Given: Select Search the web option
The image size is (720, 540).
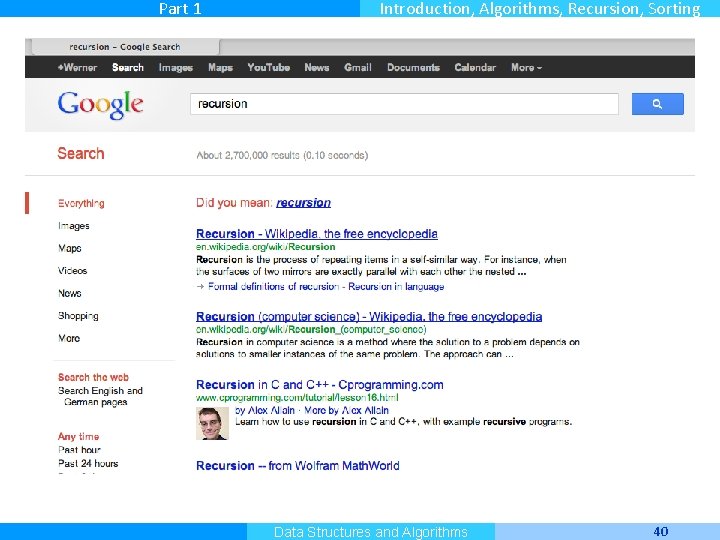Looking at the screenshot, I should click(x=93, y=377).
